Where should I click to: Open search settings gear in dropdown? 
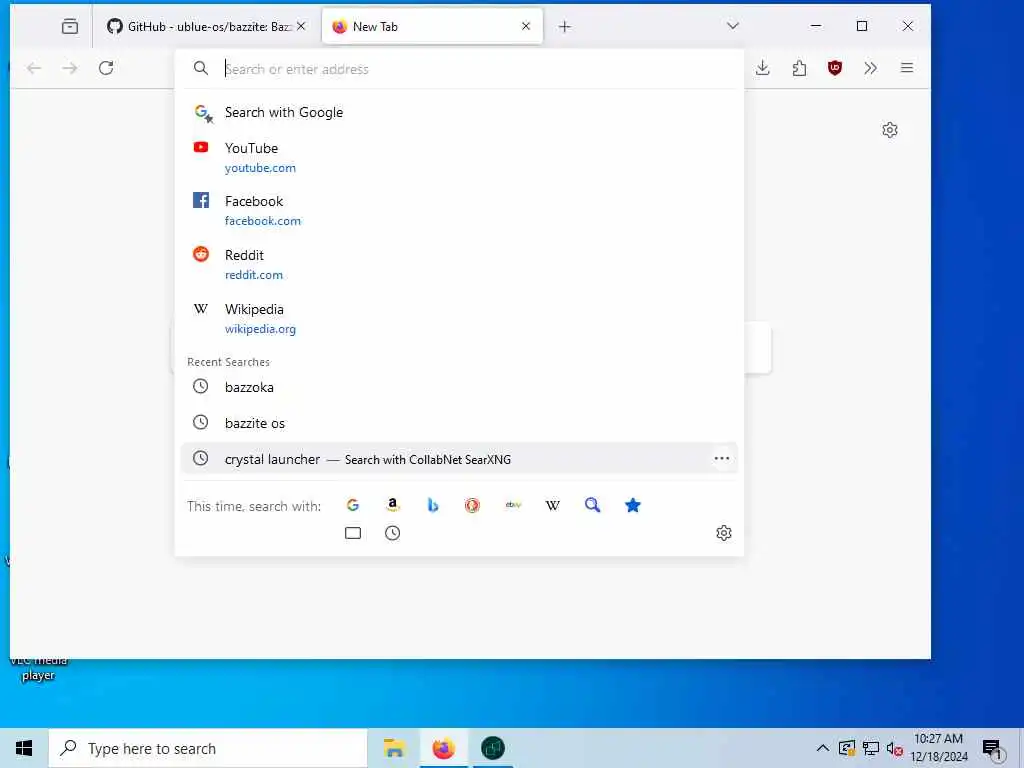(724, 533)
